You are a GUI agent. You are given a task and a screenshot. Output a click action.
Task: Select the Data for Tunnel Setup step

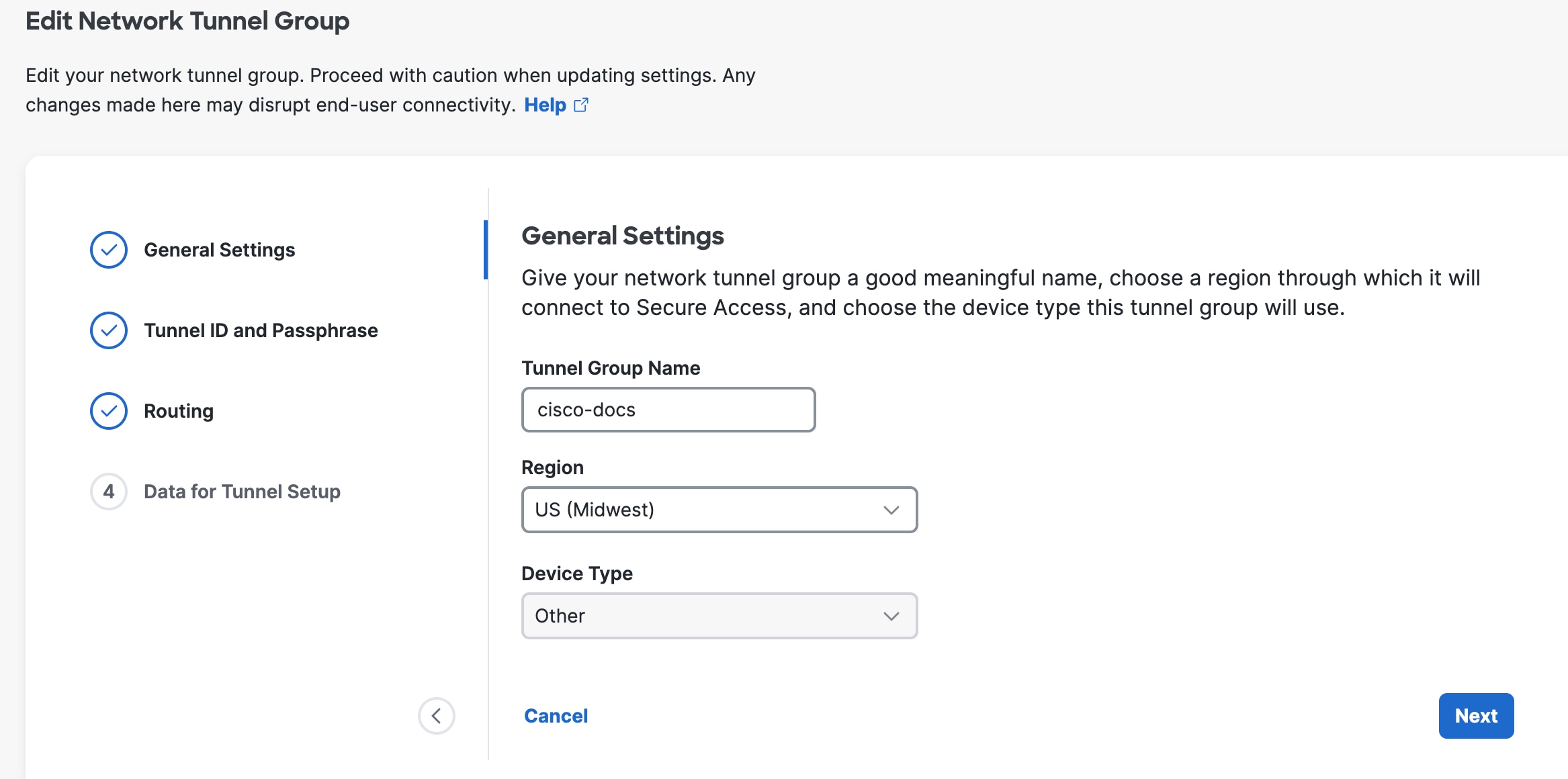[x=241, y=491]
